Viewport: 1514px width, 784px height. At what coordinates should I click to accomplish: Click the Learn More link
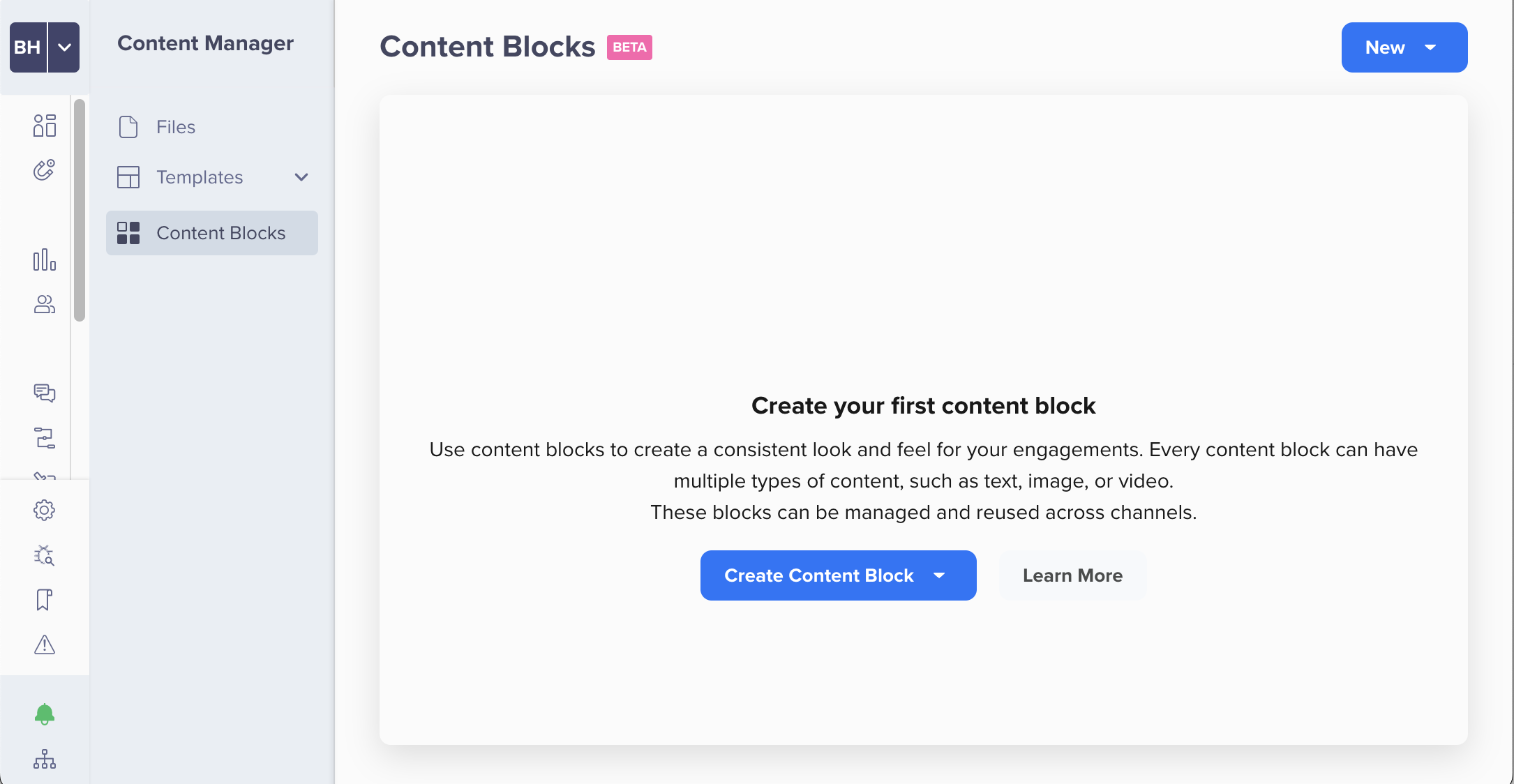[x=1073, y=575]
